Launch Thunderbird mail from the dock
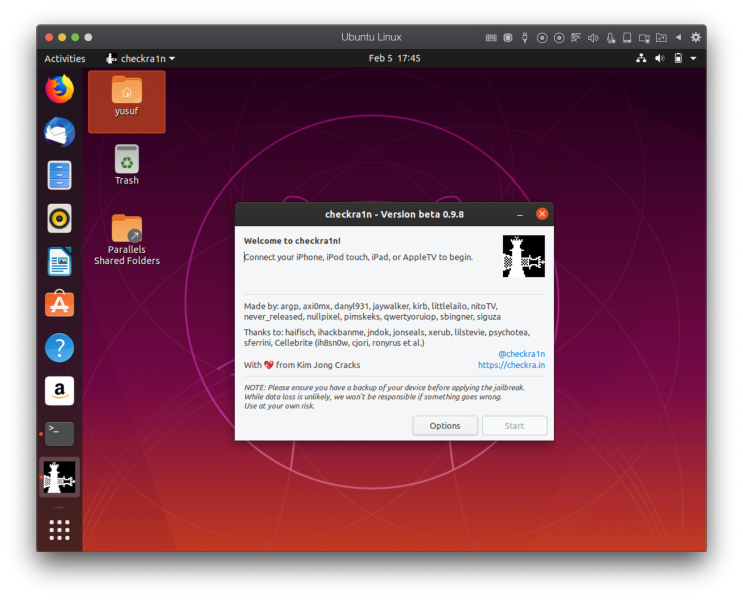Screen dimensions: 743x600 click(59, 132)
